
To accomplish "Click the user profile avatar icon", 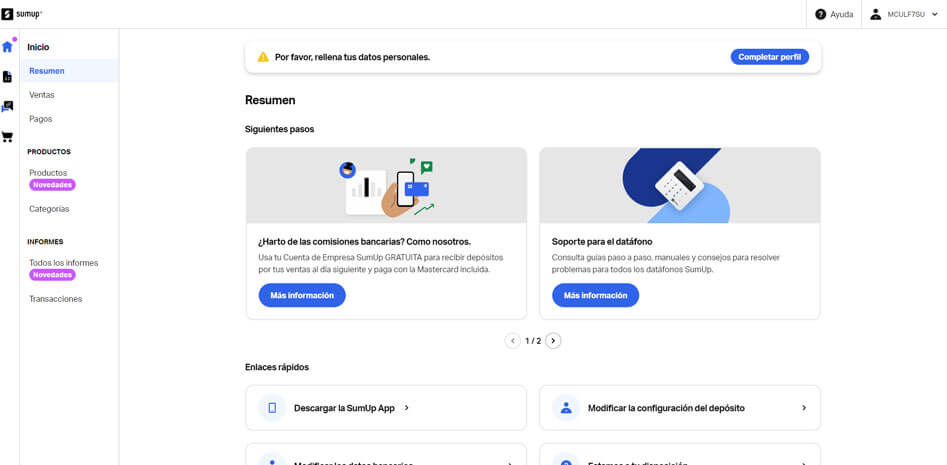I will [876, 14].
